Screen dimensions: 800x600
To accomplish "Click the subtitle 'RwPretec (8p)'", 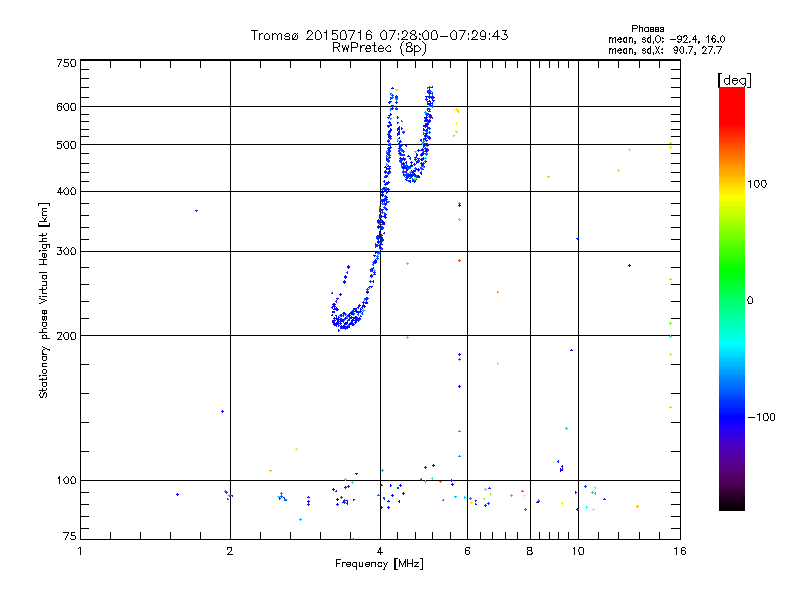I will tap(379, 48).
